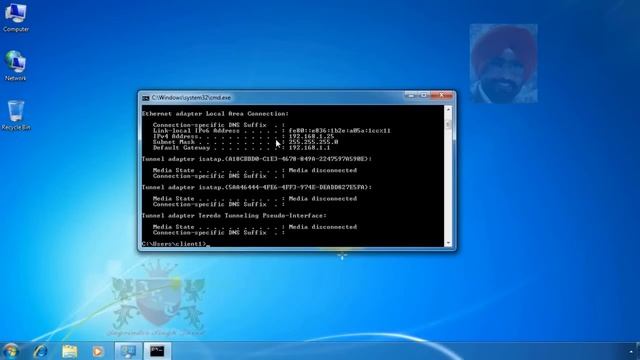Screen dimensions: 640x360
Task: Launch Windows Media Player from taskbar
Action: 98,351
